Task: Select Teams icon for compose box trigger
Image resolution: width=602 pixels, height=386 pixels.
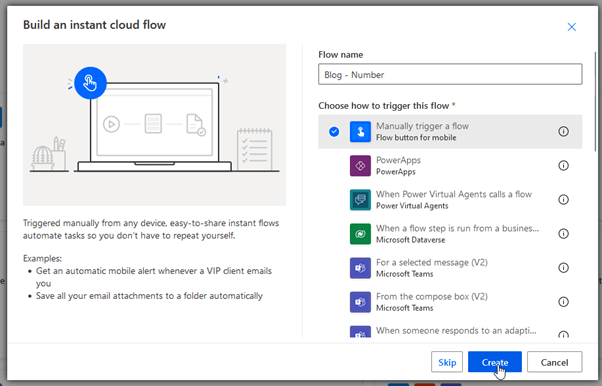Action: pos(360,302)
